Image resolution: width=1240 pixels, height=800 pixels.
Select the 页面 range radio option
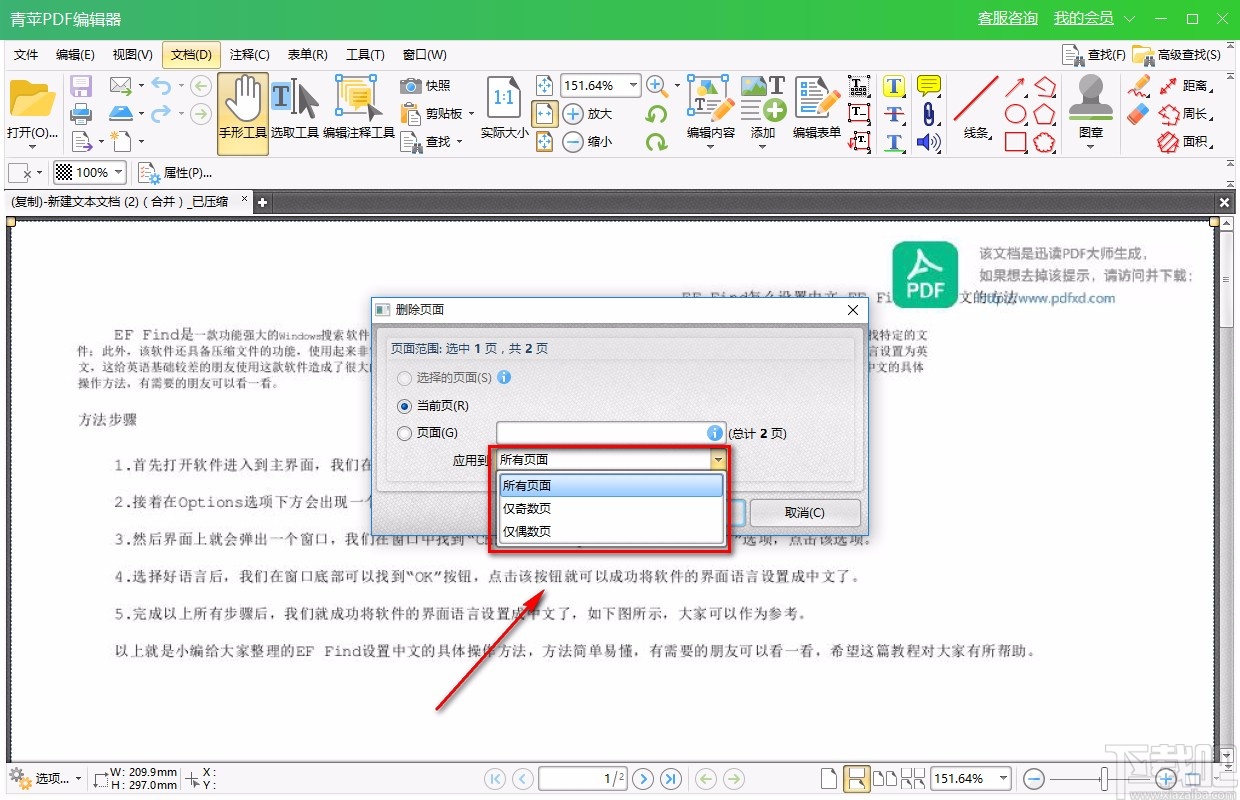[403, 433]
